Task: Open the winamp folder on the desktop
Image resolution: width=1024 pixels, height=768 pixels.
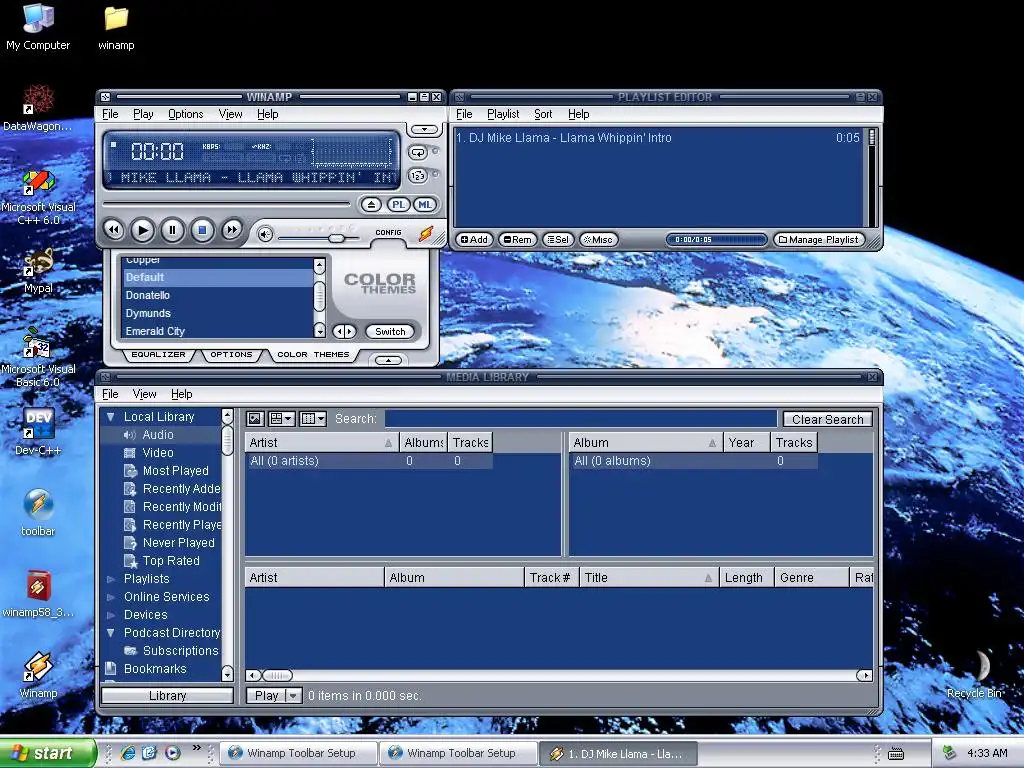Action: 116,27
